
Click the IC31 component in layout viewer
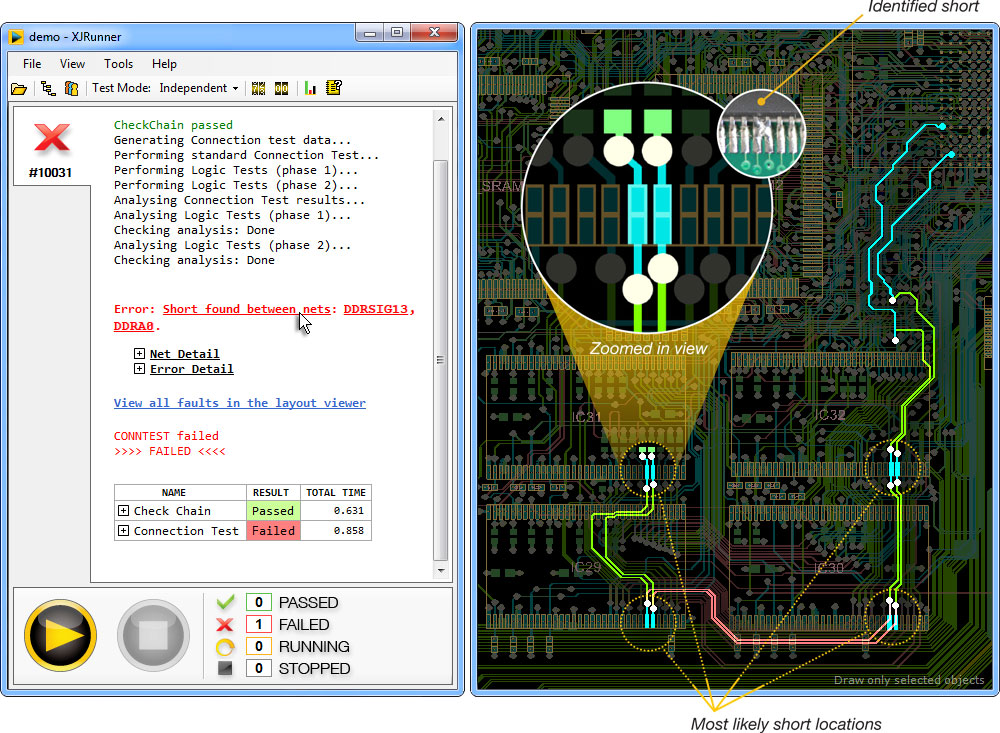[586, 417]
